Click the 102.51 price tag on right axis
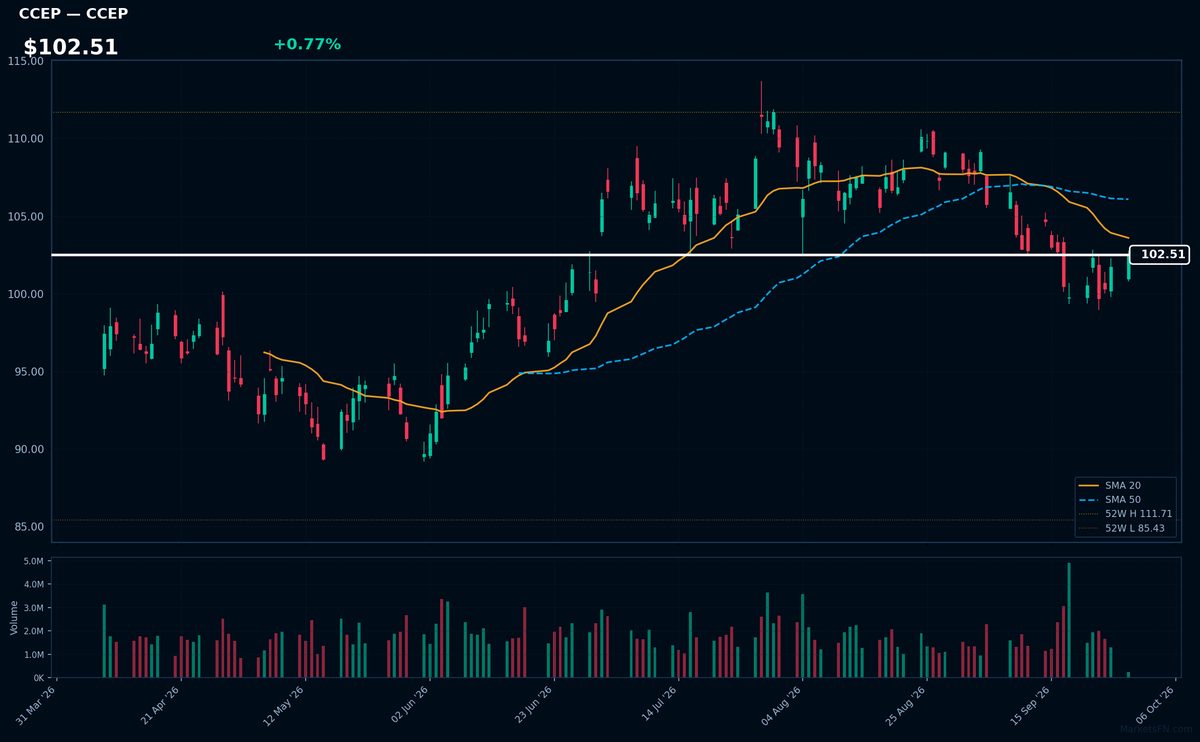 [1159, 255]
